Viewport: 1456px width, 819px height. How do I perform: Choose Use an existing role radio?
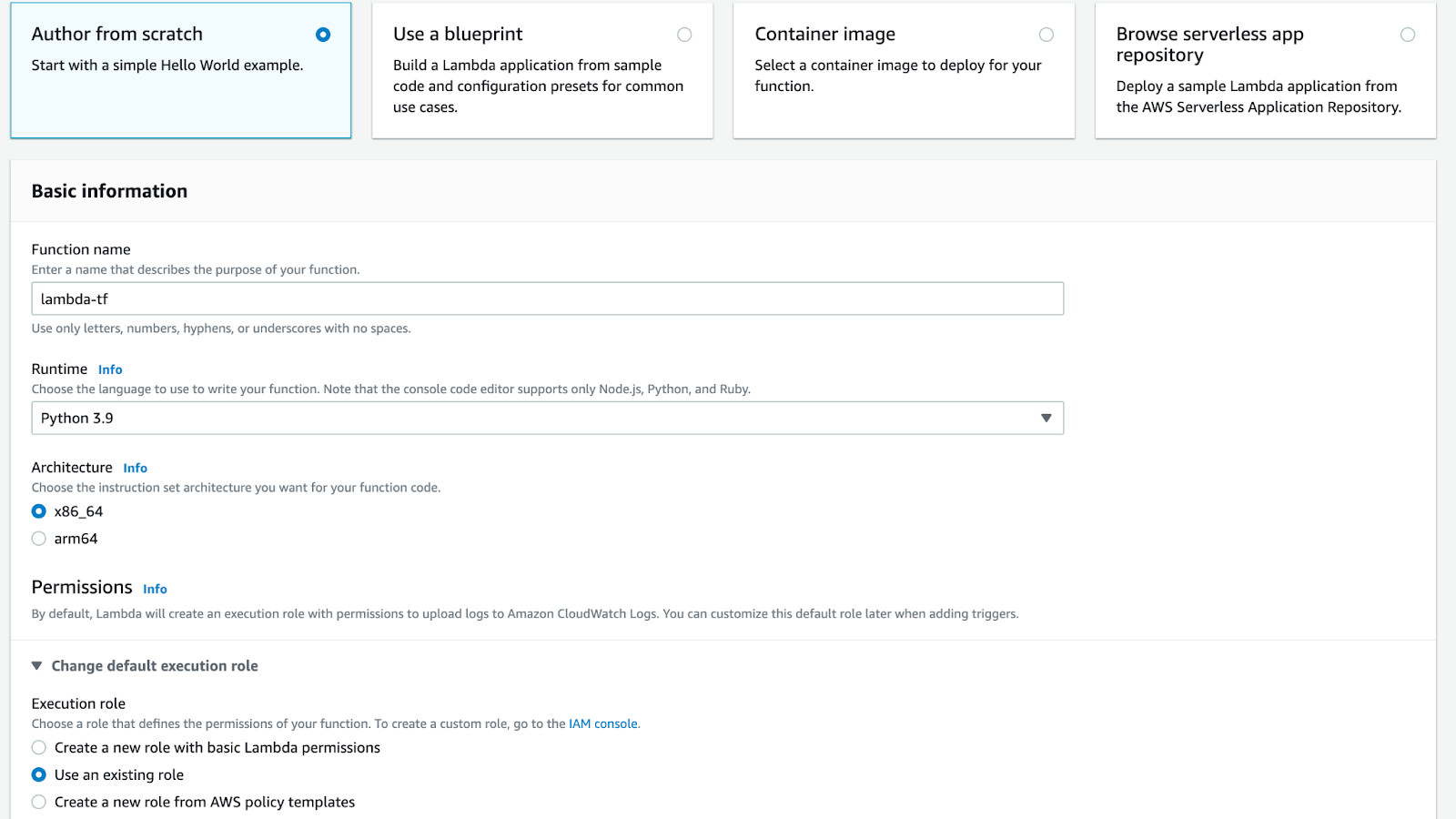tap(39, 775)
